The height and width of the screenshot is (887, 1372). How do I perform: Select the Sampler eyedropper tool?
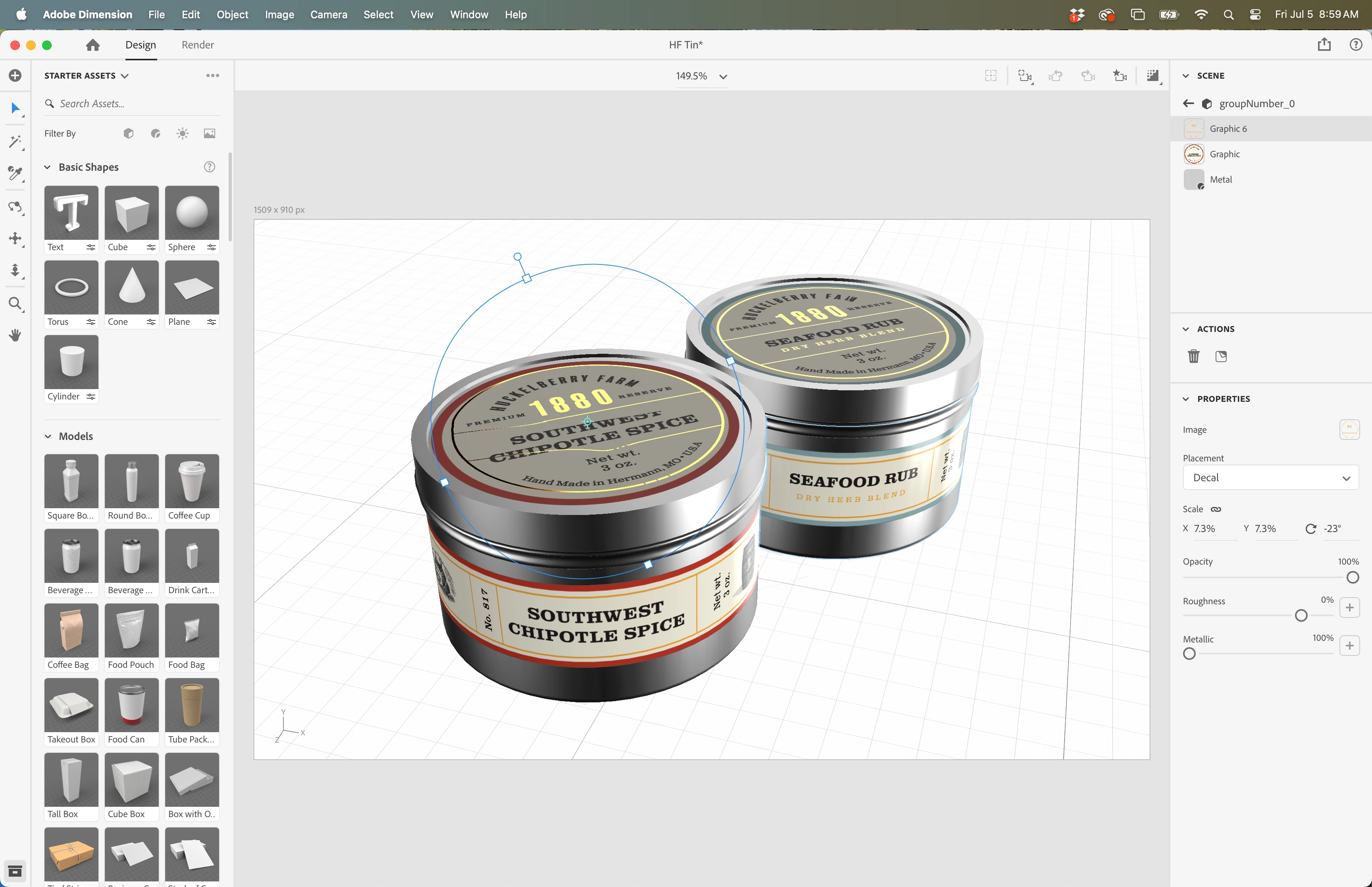(15, 174)
